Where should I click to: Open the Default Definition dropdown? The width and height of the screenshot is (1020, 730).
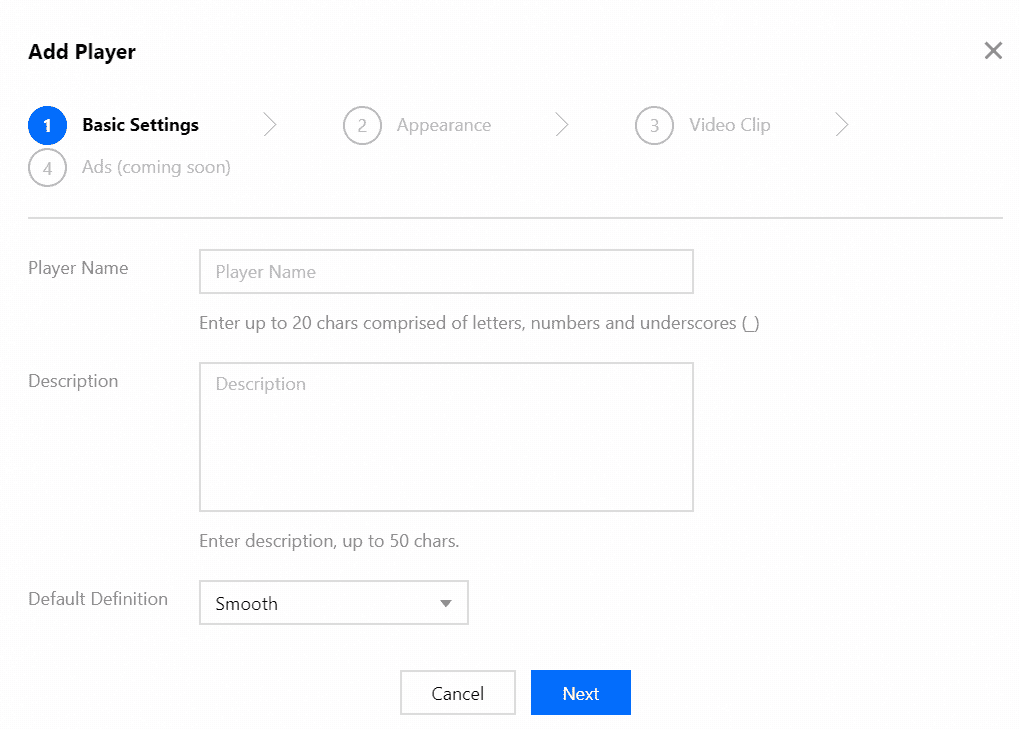click(334, 602)
